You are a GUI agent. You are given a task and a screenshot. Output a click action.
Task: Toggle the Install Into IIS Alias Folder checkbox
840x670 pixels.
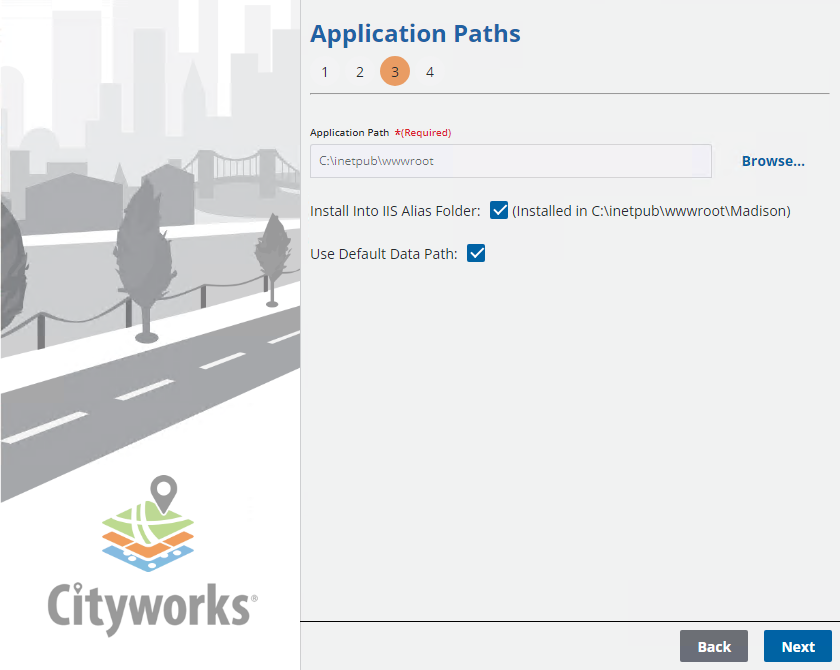pyautogui.click(x=499, y=211)
